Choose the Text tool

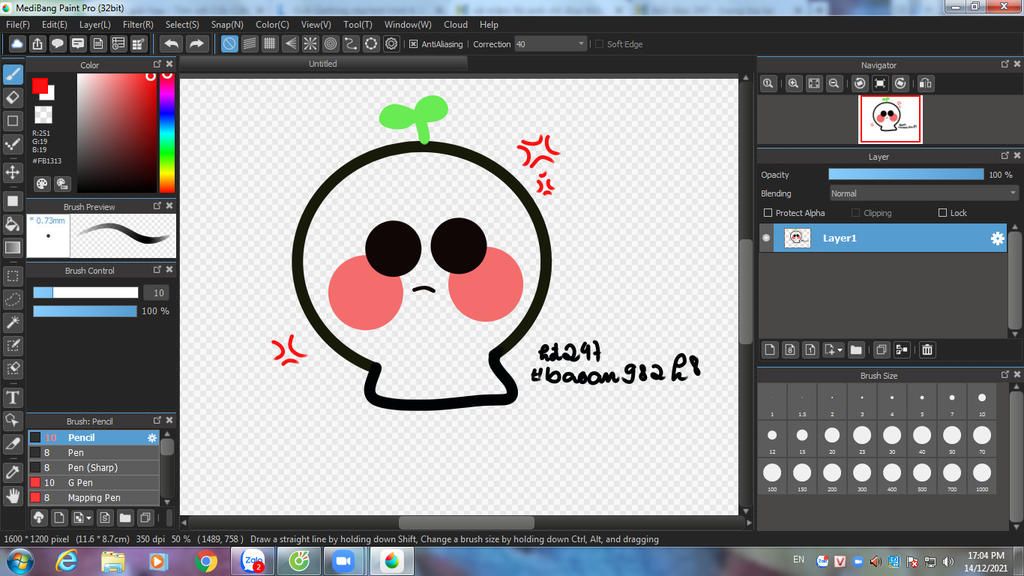coord(13,397)
